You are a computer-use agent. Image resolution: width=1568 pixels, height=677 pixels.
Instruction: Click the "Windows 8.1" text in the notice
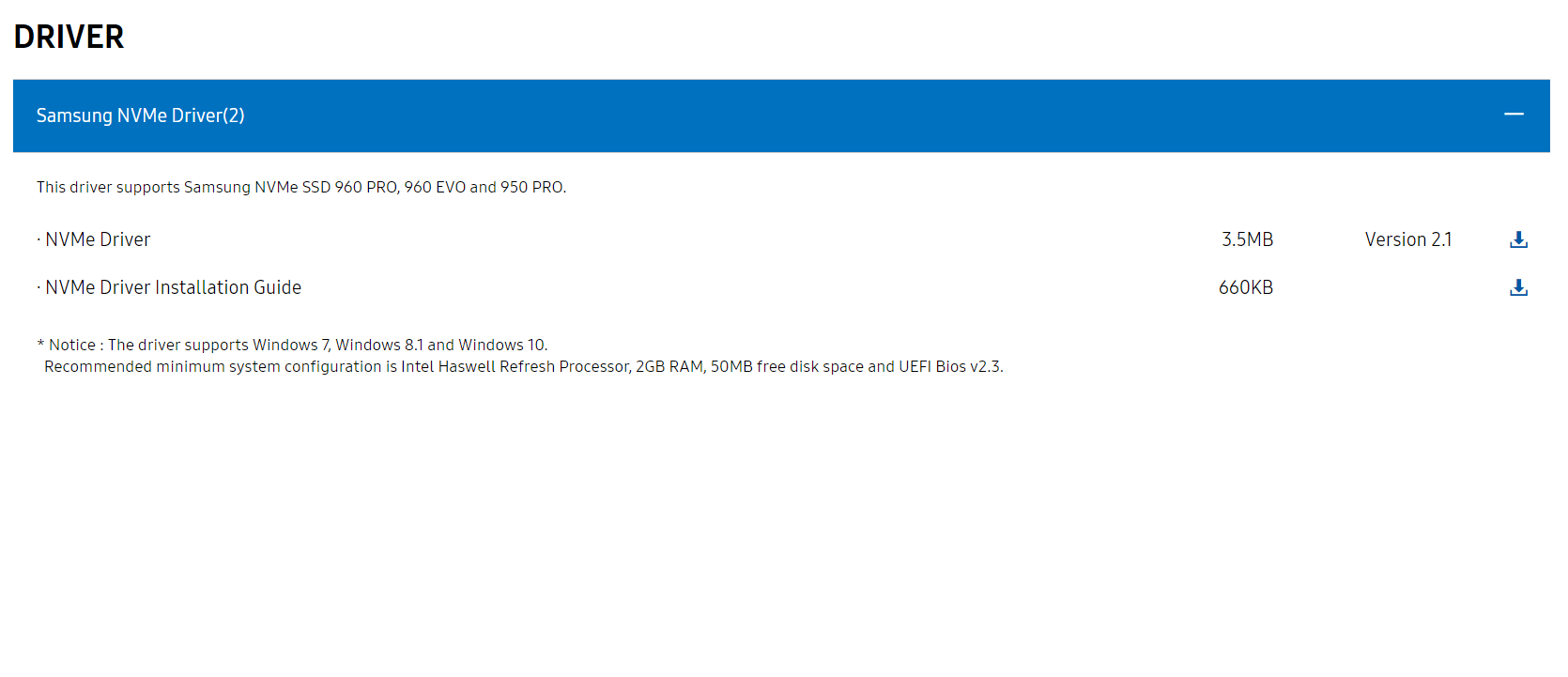pos(379,345)
